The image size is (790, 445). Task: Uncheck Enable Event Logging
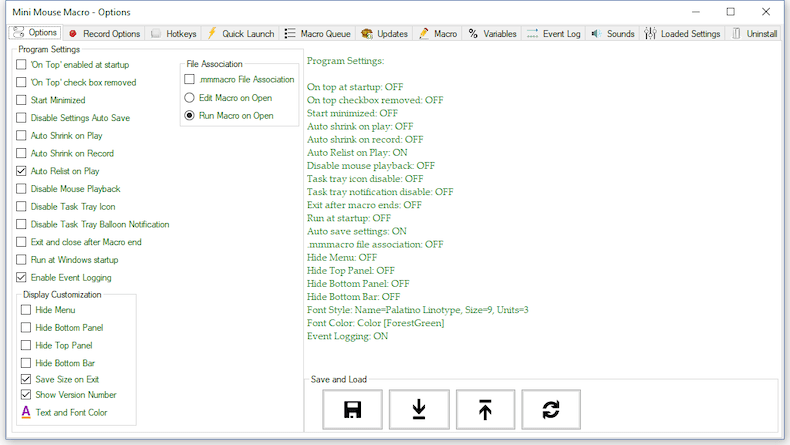click(21, 277)
